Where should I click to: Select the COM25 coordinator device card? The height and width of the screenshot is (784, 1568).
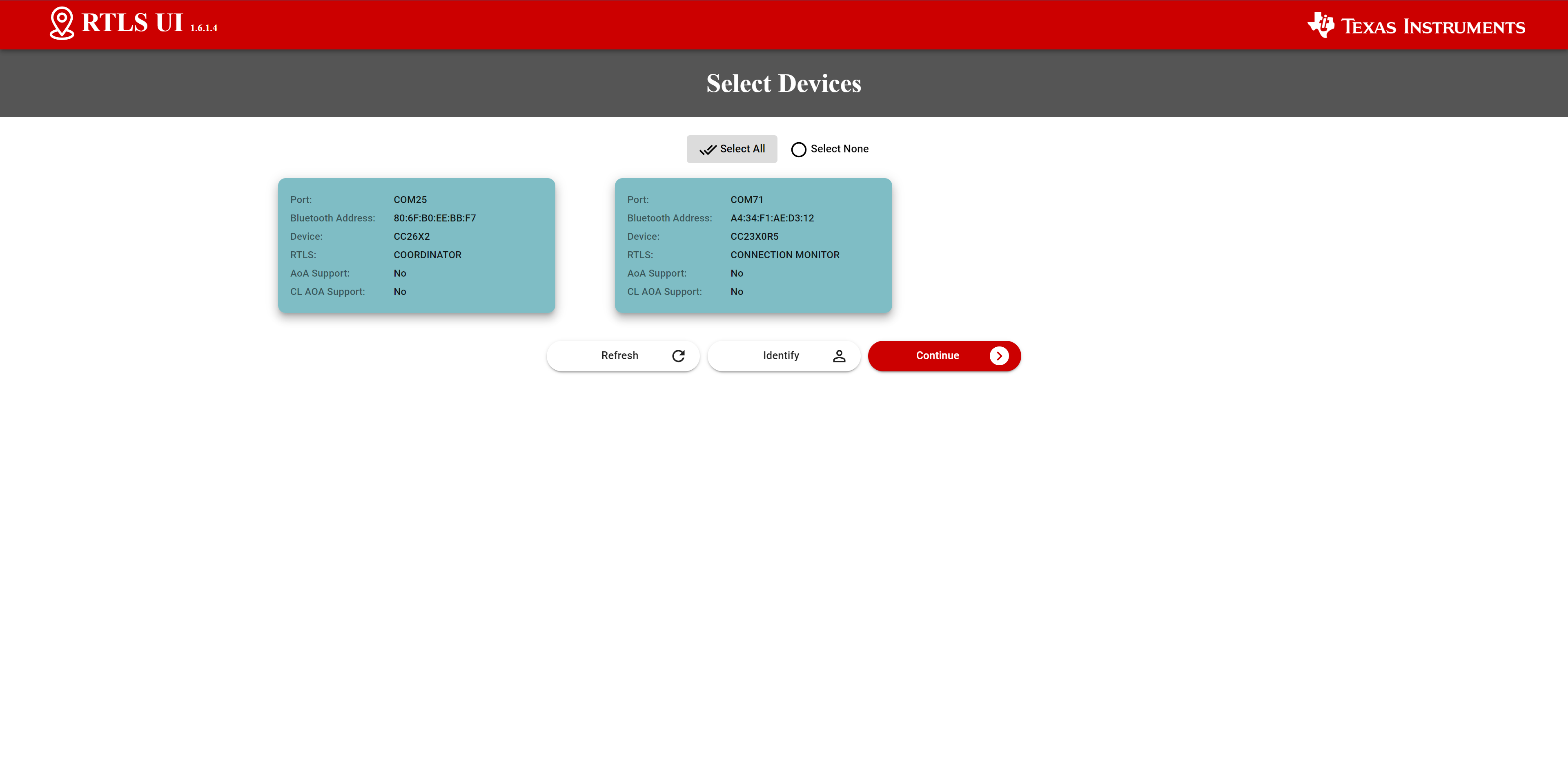[416, 246]
